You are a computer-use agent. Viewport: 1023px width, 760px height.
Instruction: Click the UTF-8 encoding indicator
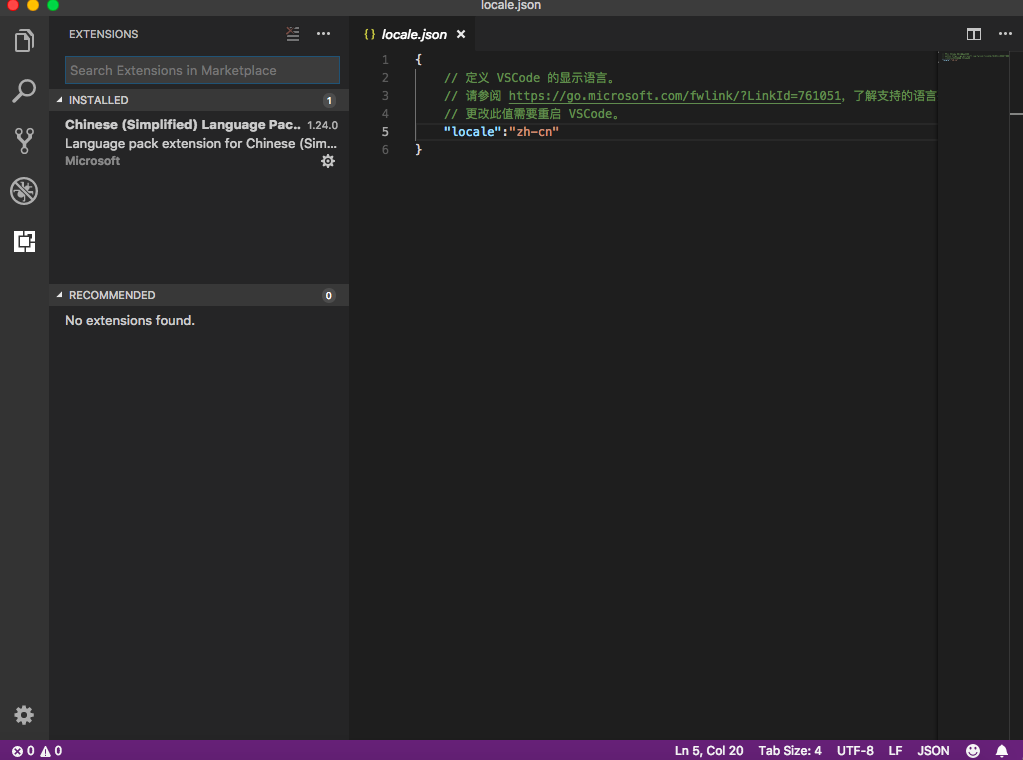tap(855, 750)
